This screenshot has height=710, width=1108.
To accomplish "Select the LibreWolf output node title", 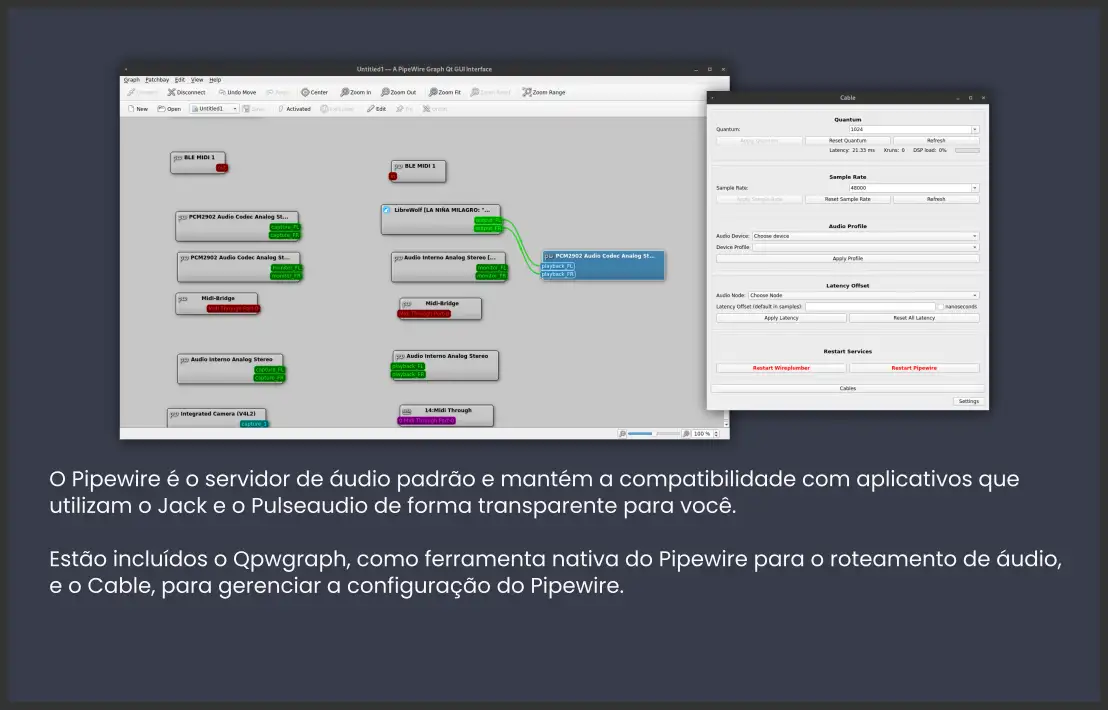I will (442, 210).
